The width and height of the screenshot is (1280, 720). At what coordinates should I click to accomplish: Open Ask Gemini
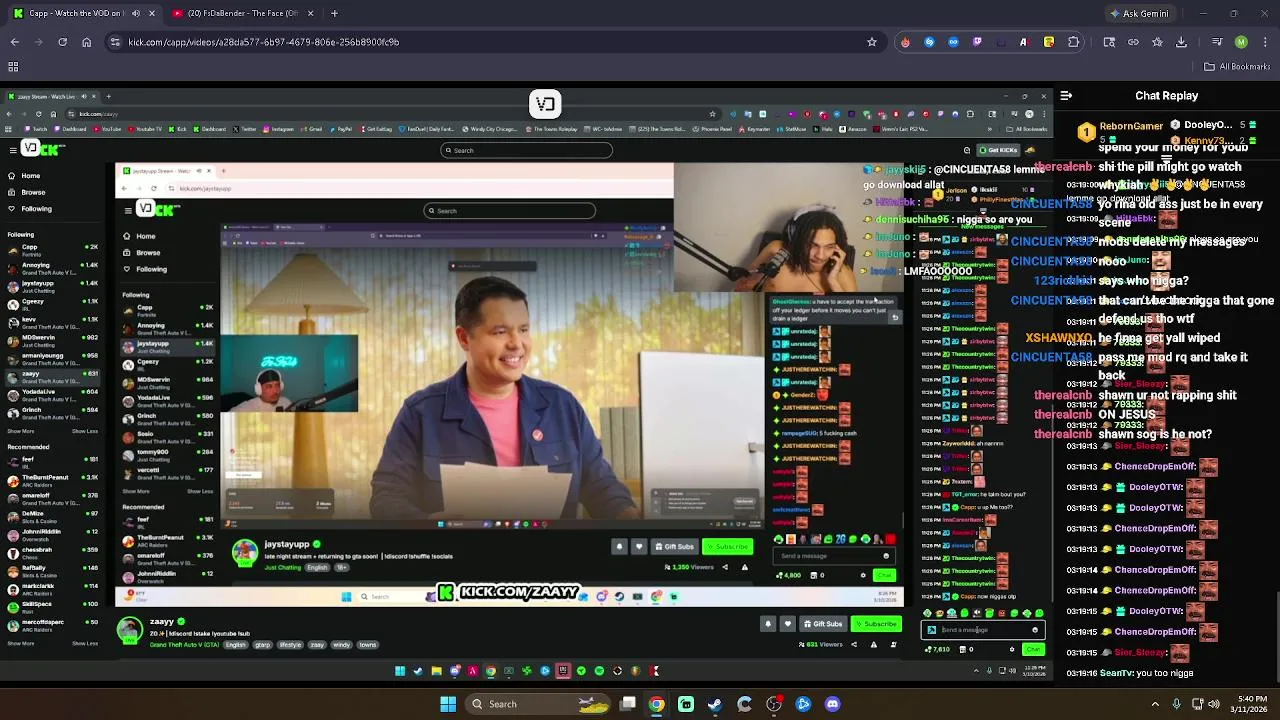[1139, 14]
